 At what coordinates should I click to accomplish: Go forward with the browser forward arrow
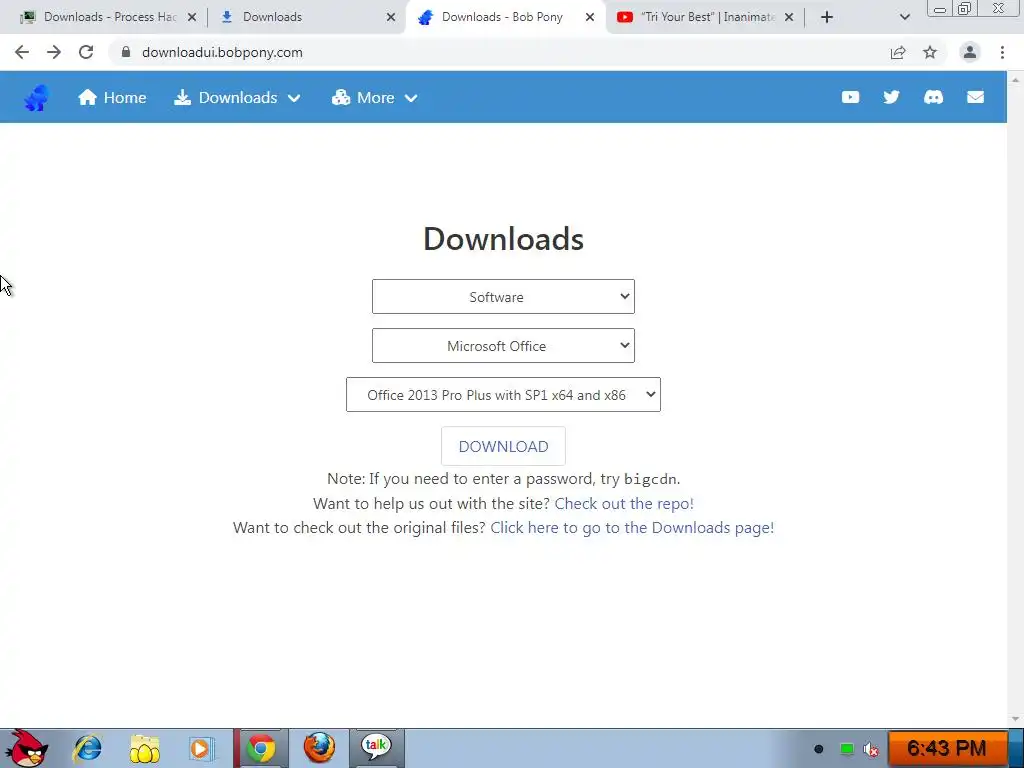(x=54, y=52)
